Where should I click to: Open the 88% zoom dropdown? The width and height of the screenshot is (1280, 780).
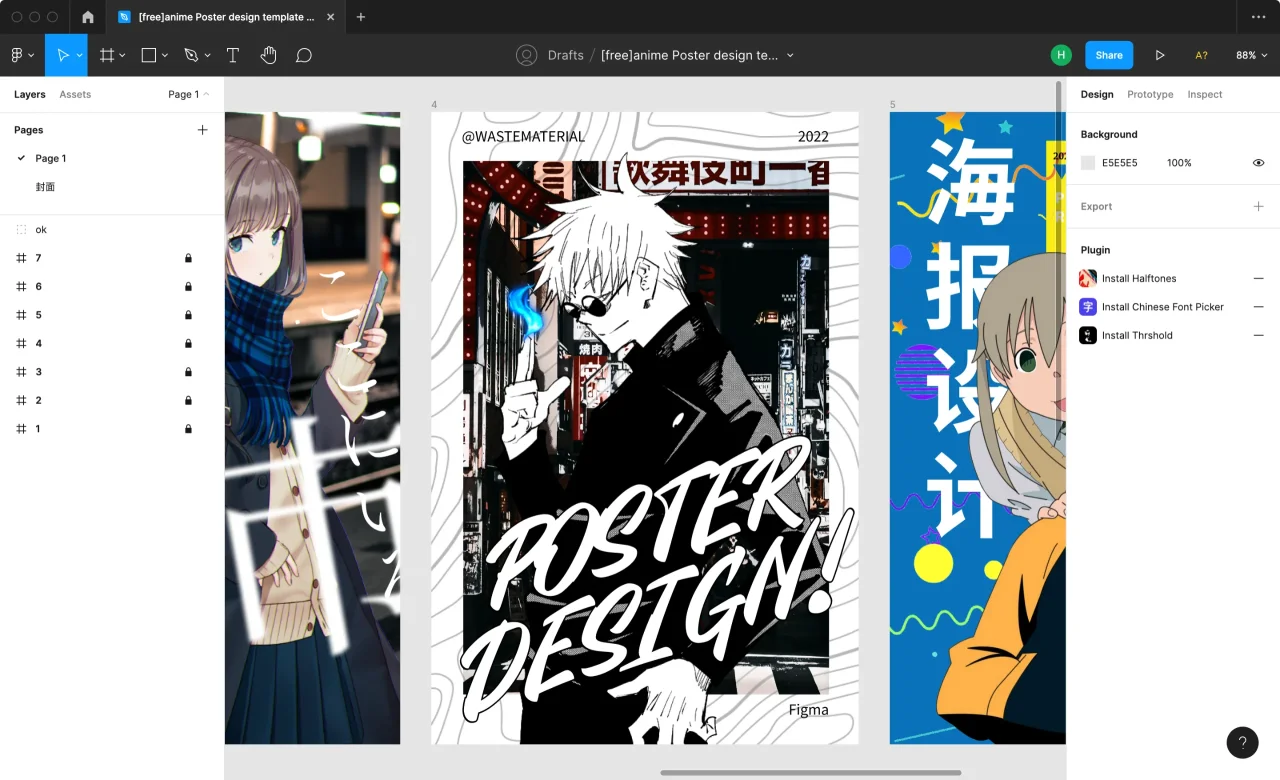click(1251, 55)
